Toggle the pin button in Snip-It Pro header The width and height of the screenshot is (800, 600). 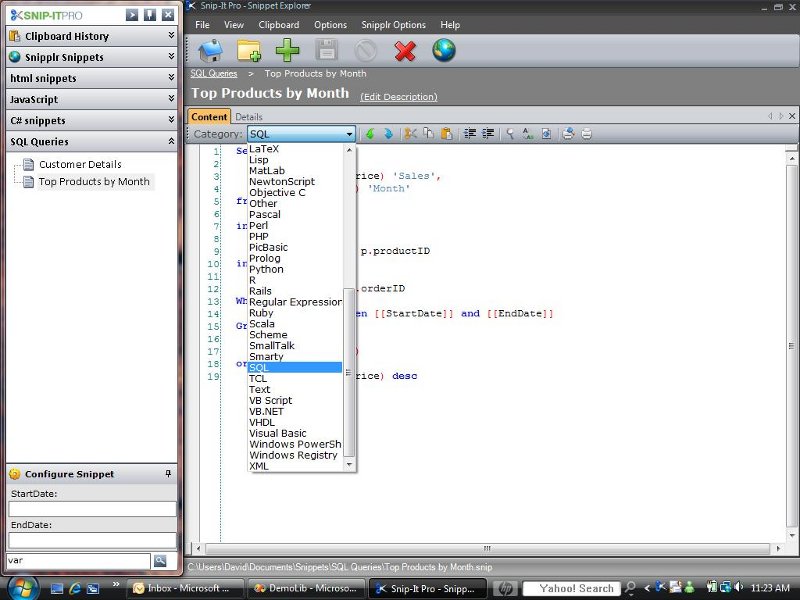coord(150,15)
